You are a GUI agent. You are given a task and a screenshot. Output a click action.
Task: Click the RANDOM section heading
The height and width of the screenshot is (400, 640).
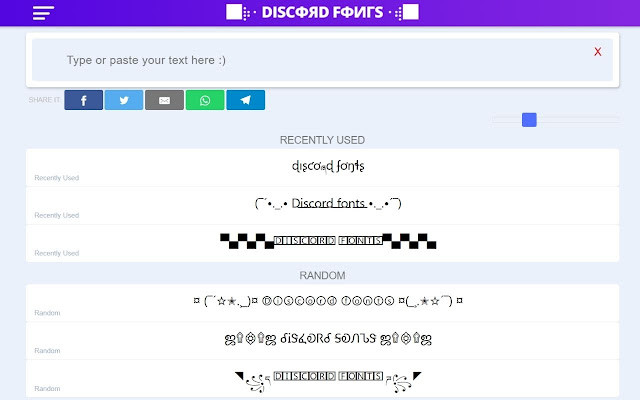pyautogui.click(x=322, y=276)
